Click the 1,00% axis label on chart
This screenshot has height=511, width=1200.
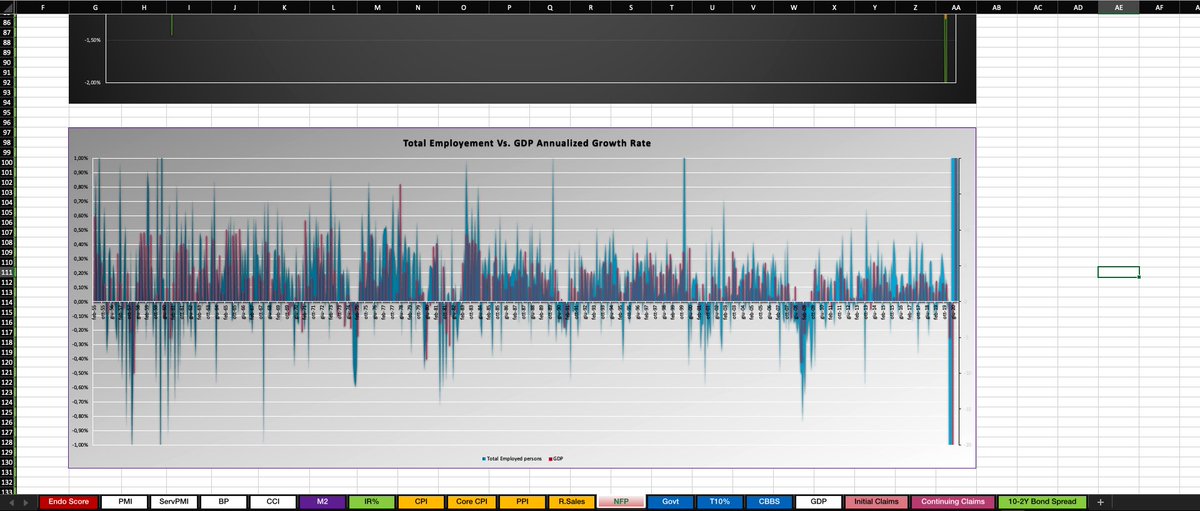point(81,158)
